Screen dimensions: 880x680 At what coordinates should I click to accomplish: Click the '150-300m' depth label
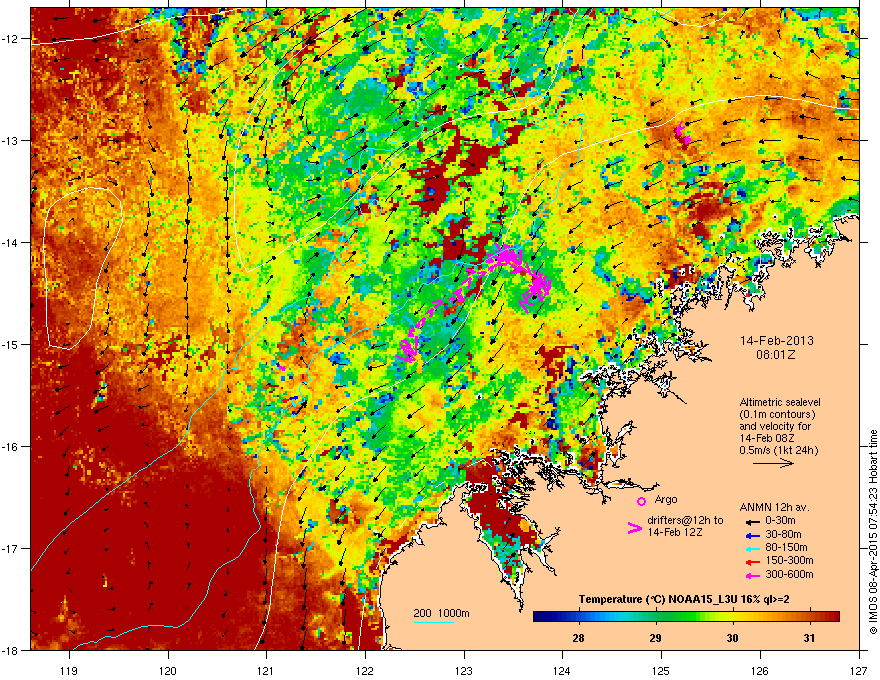(789, 560)
